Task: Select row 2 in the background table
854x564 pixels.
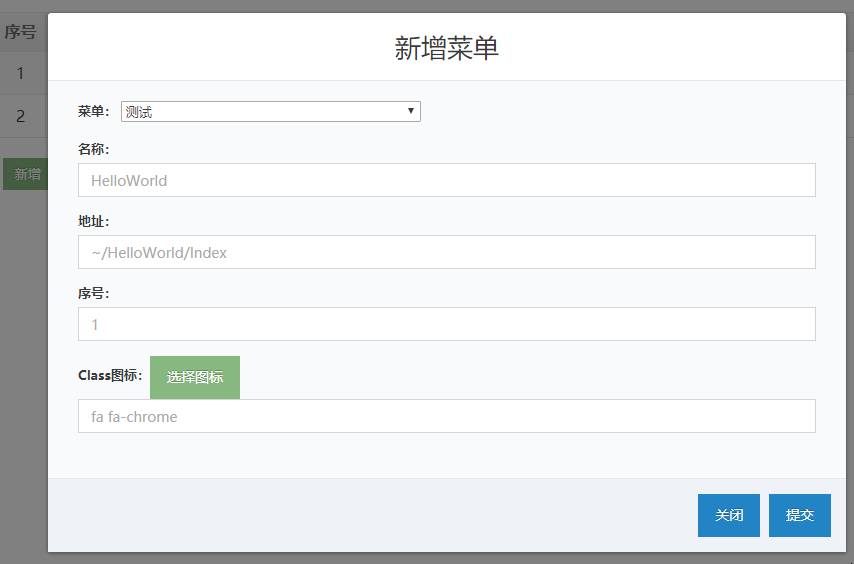Action: (20, 116)
